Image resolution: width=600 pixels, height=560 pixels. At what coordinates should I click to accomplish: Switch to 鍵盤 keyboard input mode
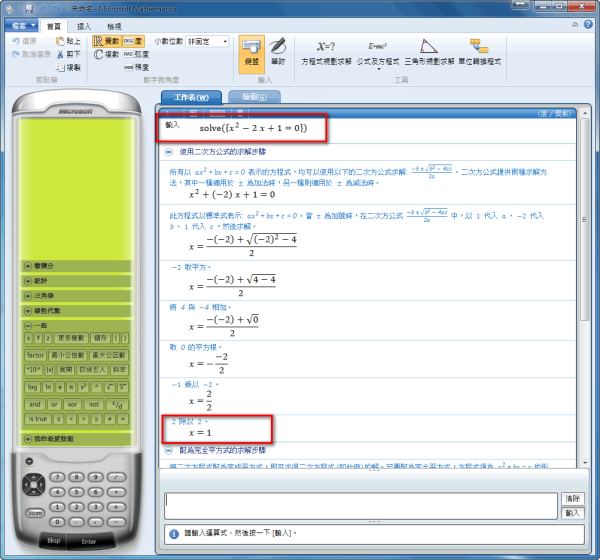pos(252,54)
